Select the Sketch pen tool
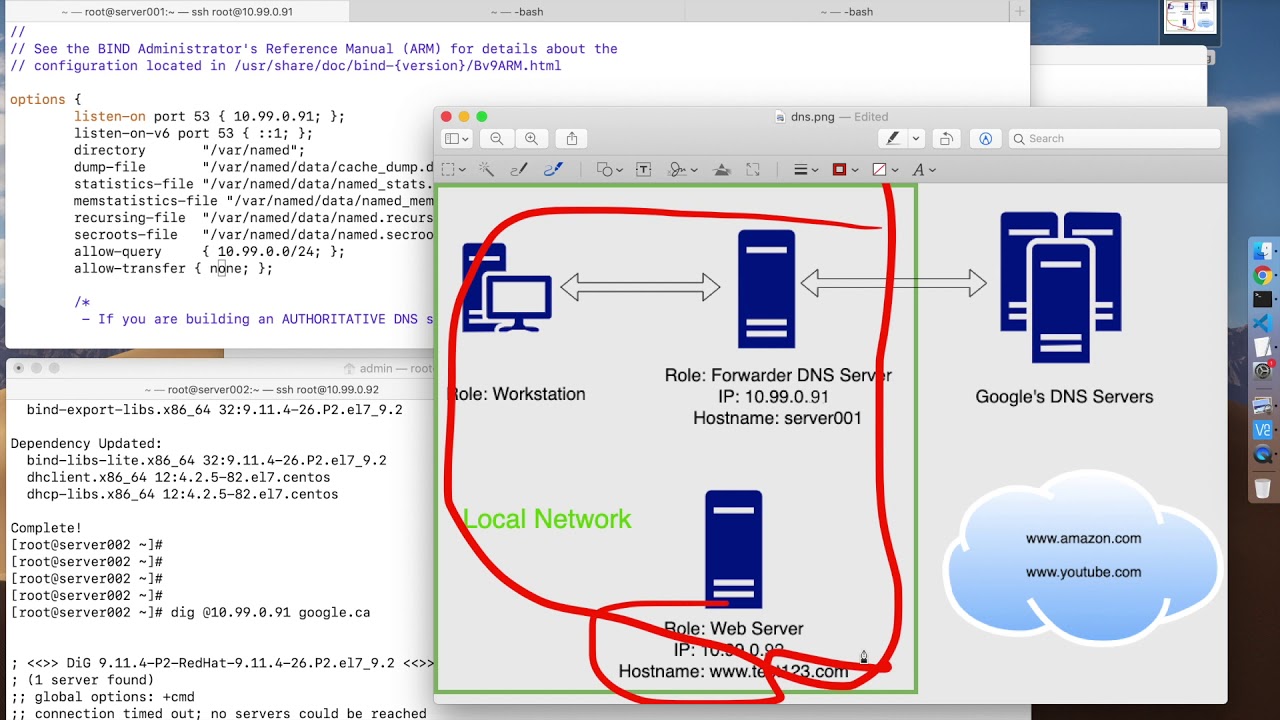1280x720 pixels. click(519, 170)
